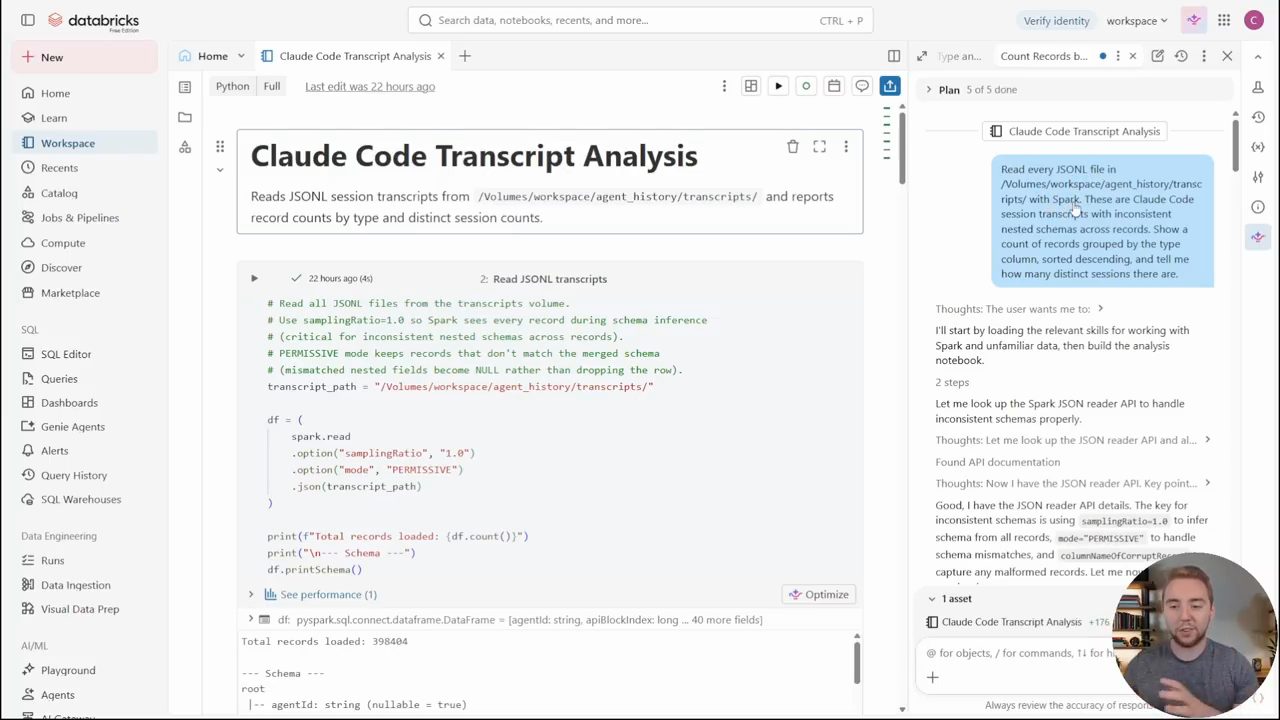The height and width of the screenshot is (720, 1280).
Task: Collapse the title cell with chevron
Action: 220,170
